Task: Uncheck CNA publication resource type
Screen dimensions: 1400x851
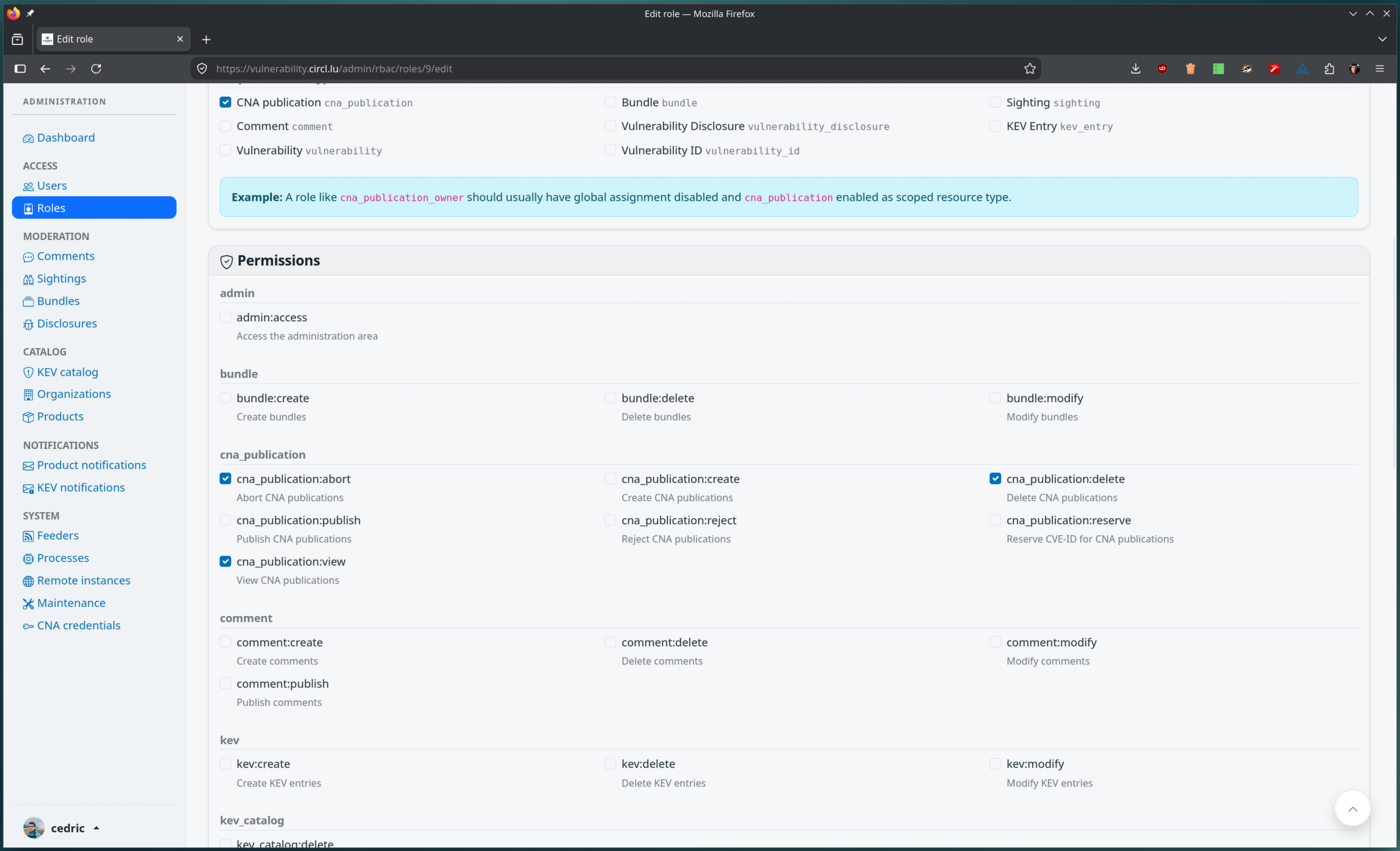Action: [x=225, y=102]
